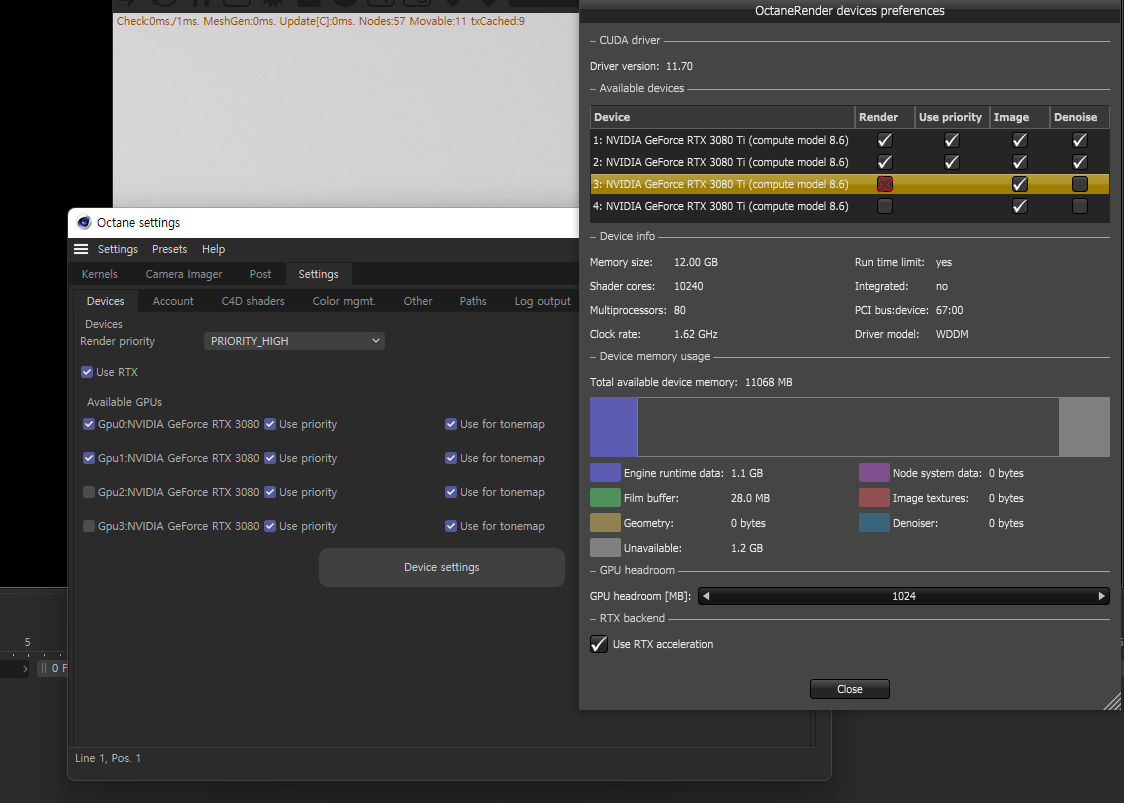Toggle Denoise checkbox for device 1
The width and height of the screenshot is (1124, 803).
pyautogui.click(x=1080, y=141)
